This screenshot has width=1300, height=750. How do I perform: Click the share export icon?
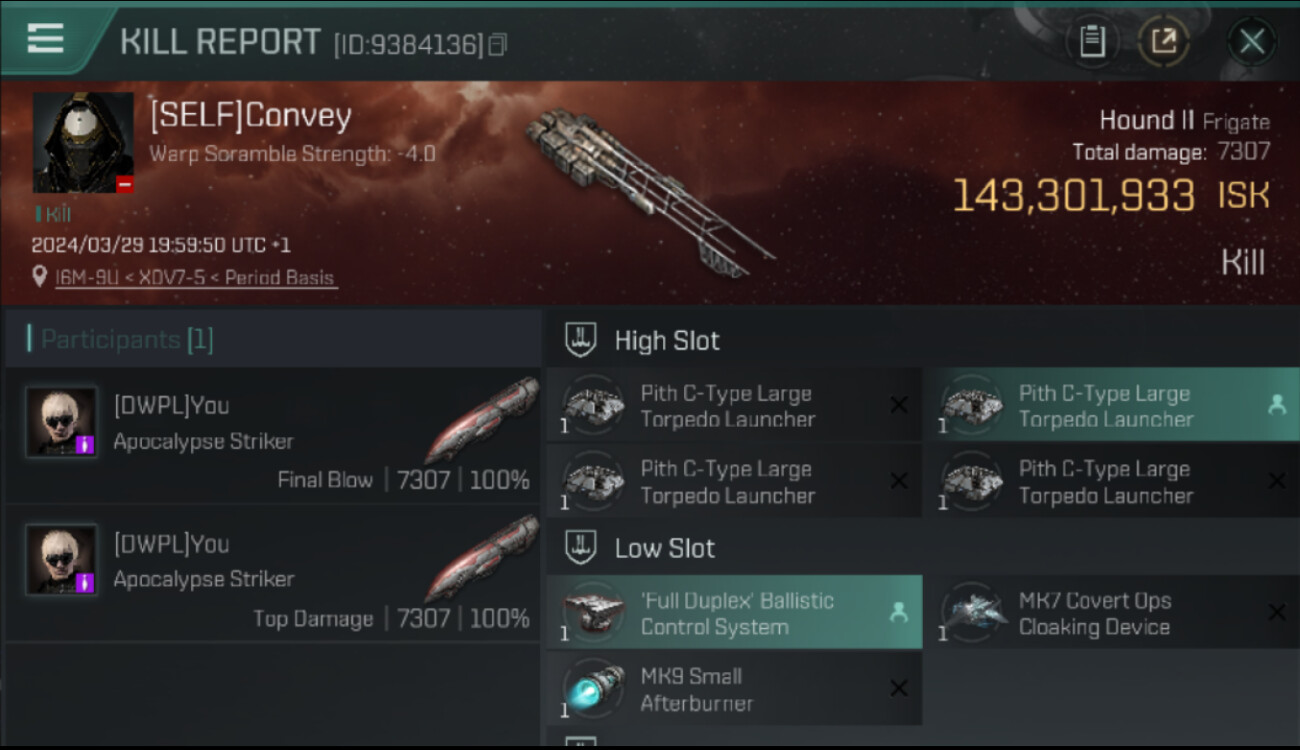[1164, 42]
